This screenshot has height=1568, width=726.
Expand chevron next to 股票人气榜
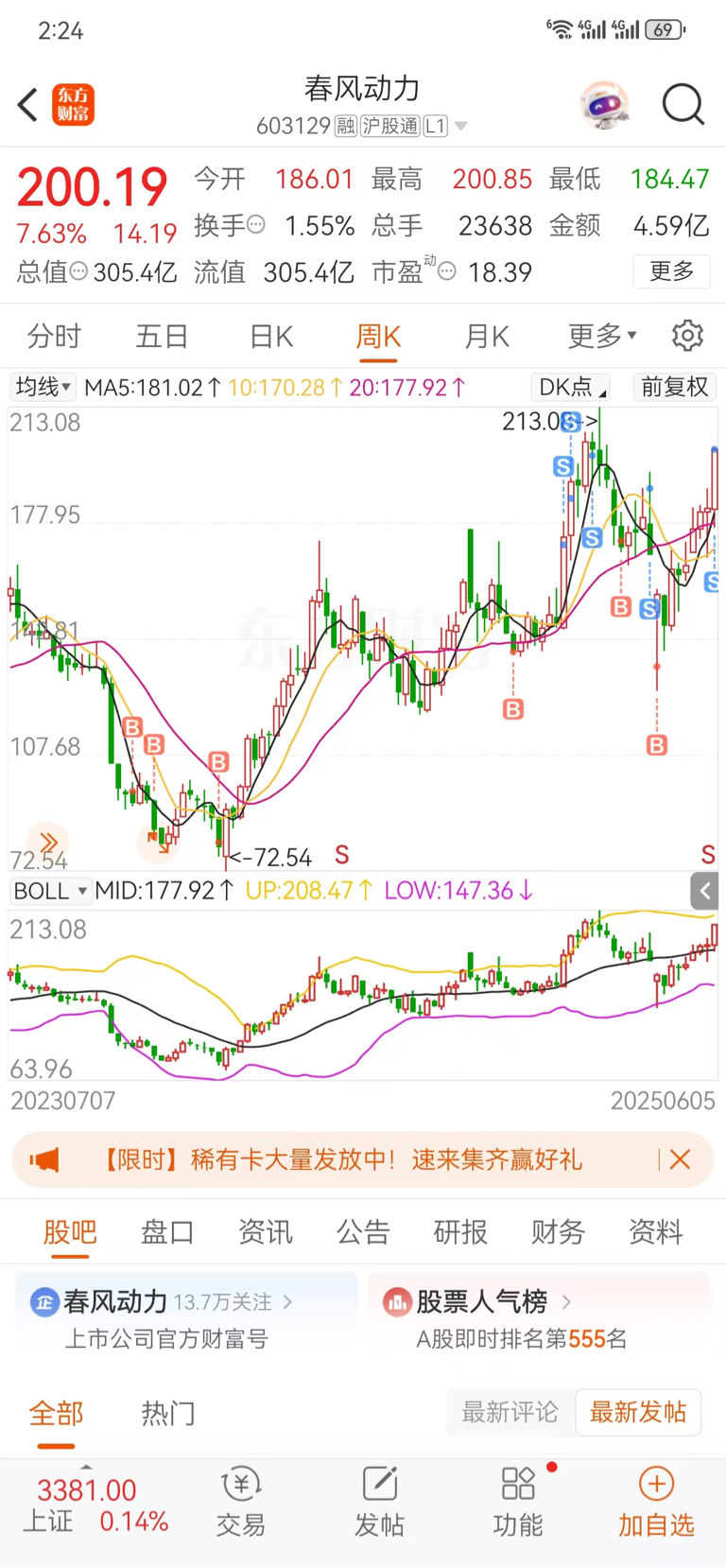[566, 1302]
